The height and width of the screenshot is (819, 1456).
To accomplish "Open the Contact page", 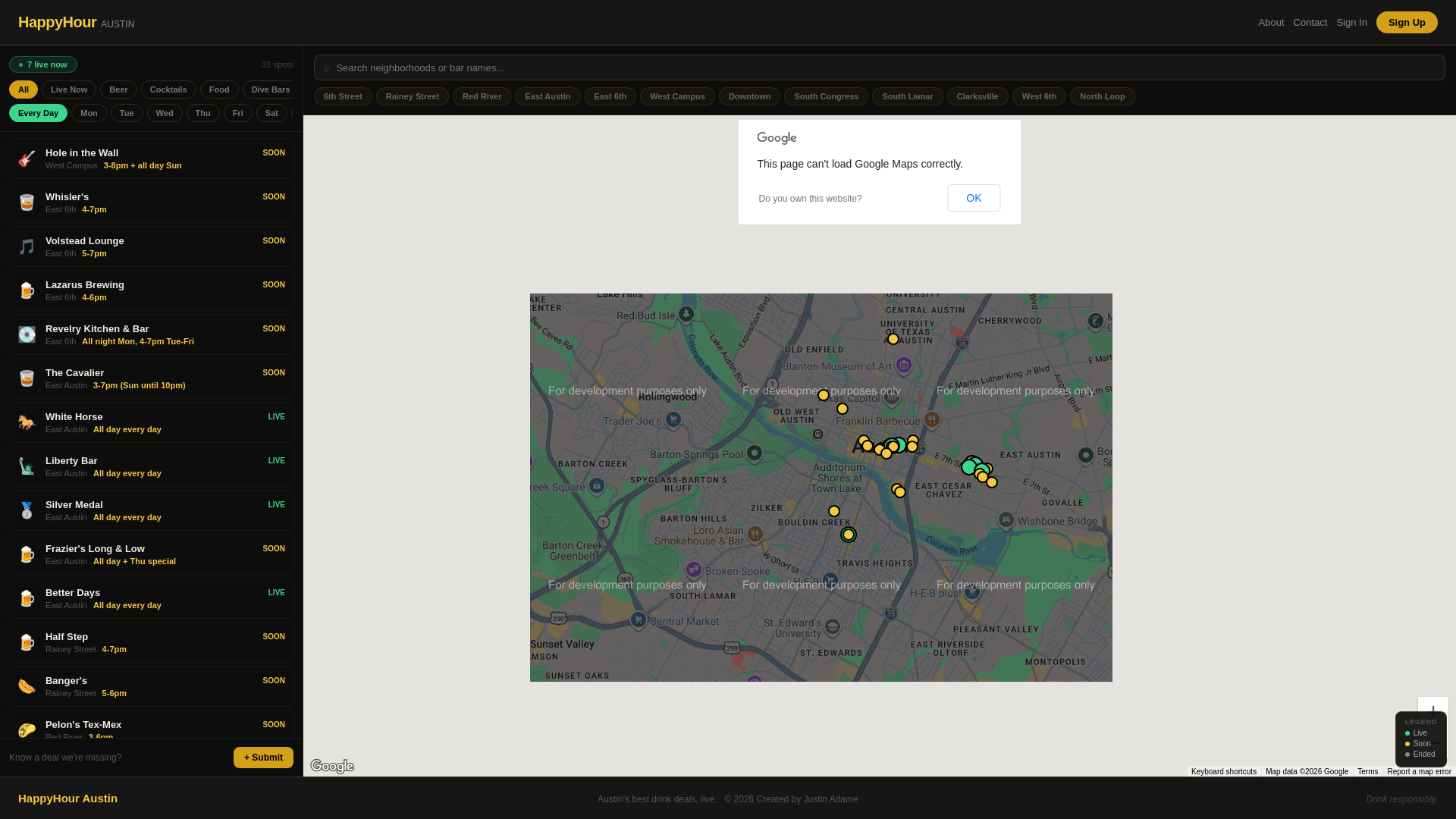I will click(x=1310, y=22).
